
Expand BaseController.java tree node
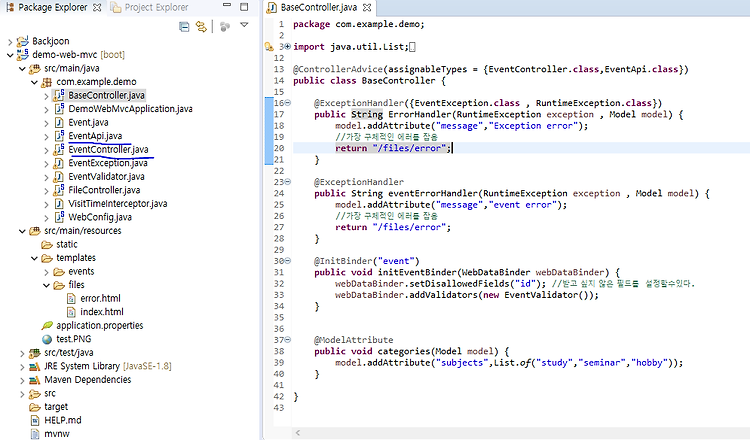46,96
